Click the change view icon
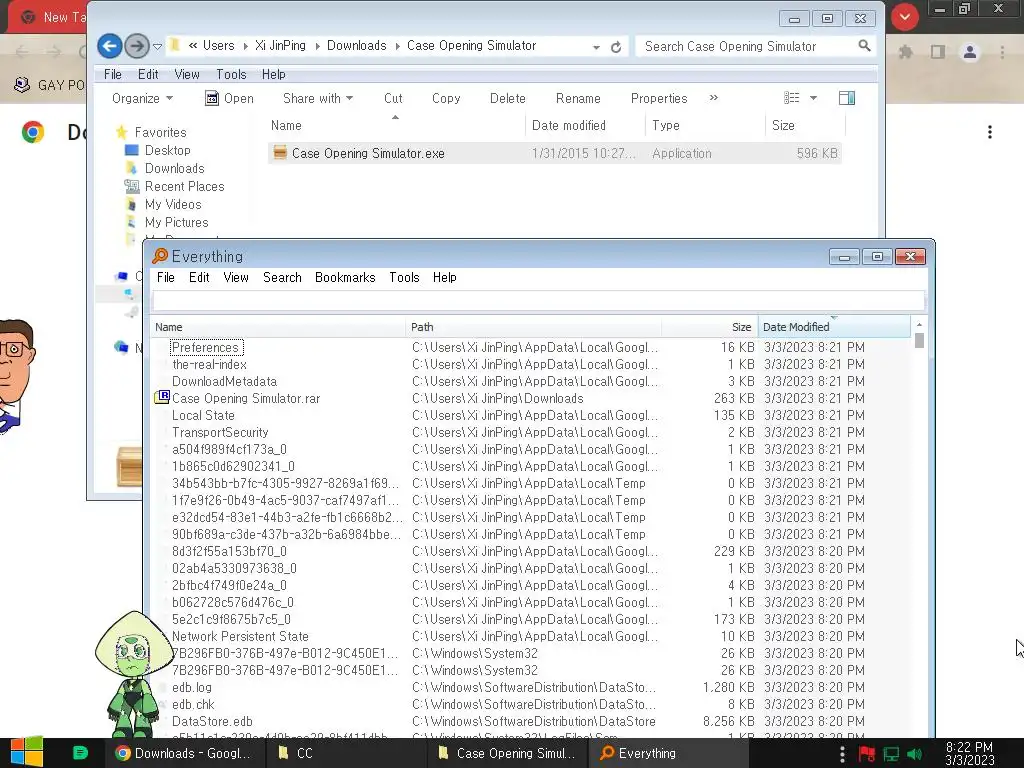1024x768 pixels. pos(792,98)
